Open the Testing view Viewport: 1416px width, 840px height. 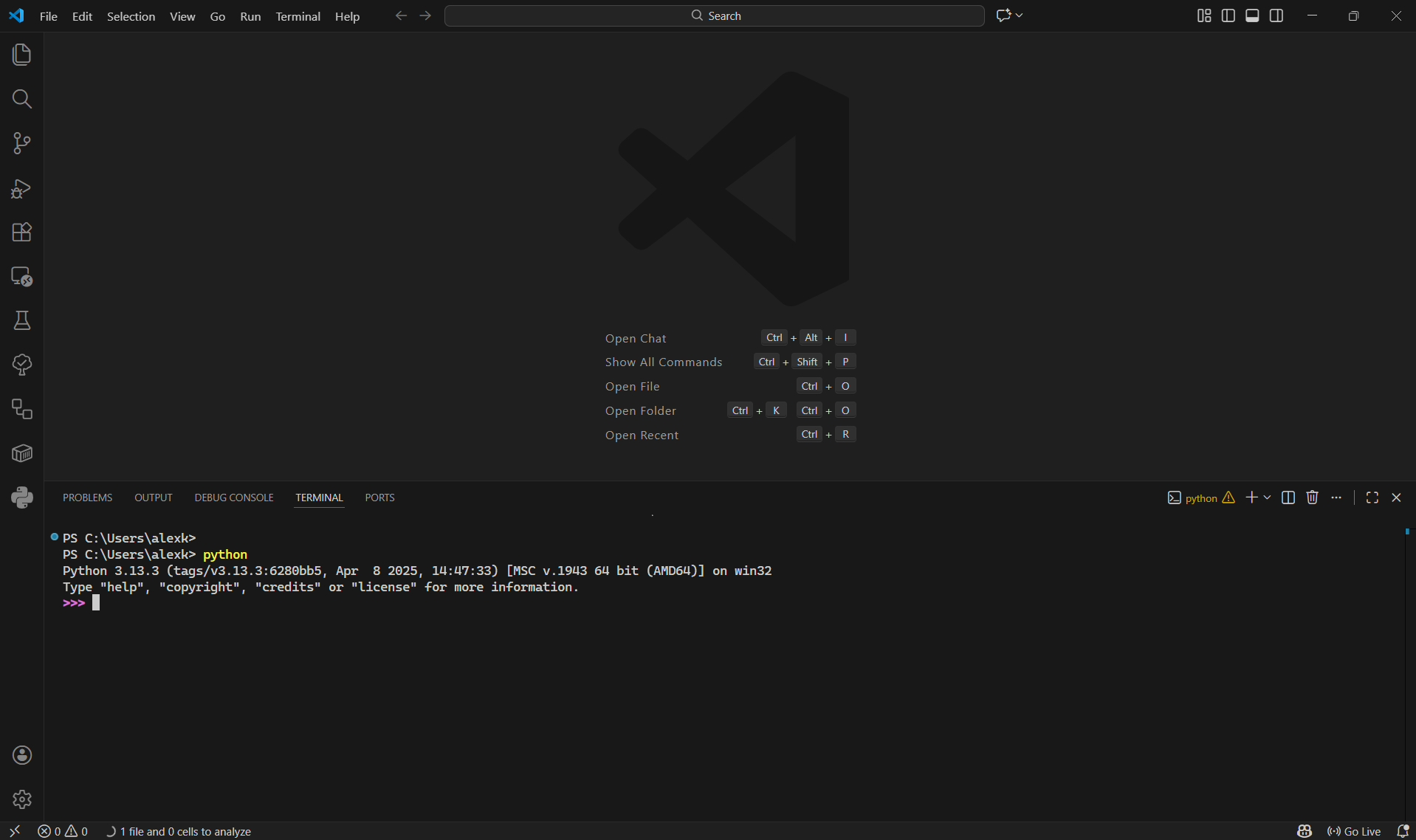[21, 320]
